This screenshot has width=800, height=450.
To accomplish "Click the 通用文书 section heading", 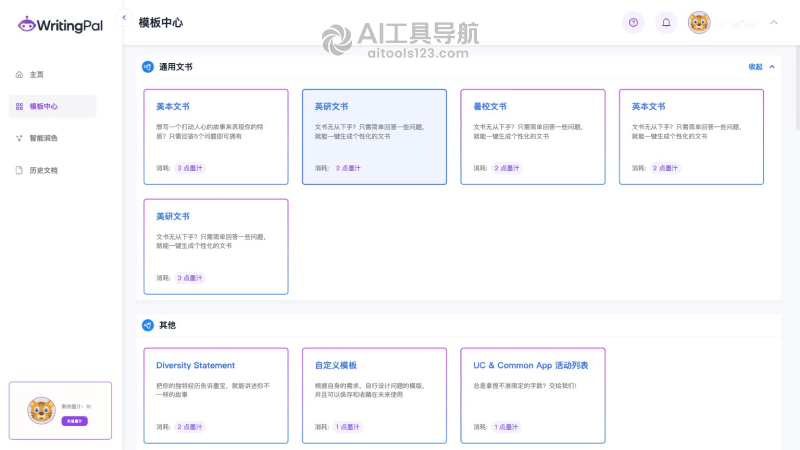I will (x=176, y=67).
